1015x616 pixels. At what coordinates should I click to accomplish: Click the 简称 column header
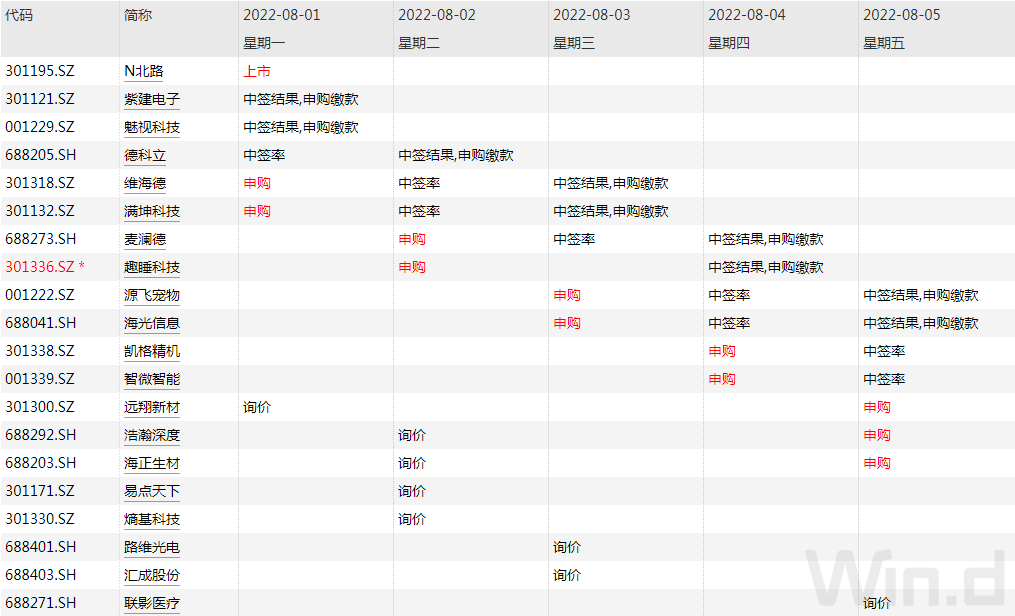pyautogui.click(x=138, y=16)
